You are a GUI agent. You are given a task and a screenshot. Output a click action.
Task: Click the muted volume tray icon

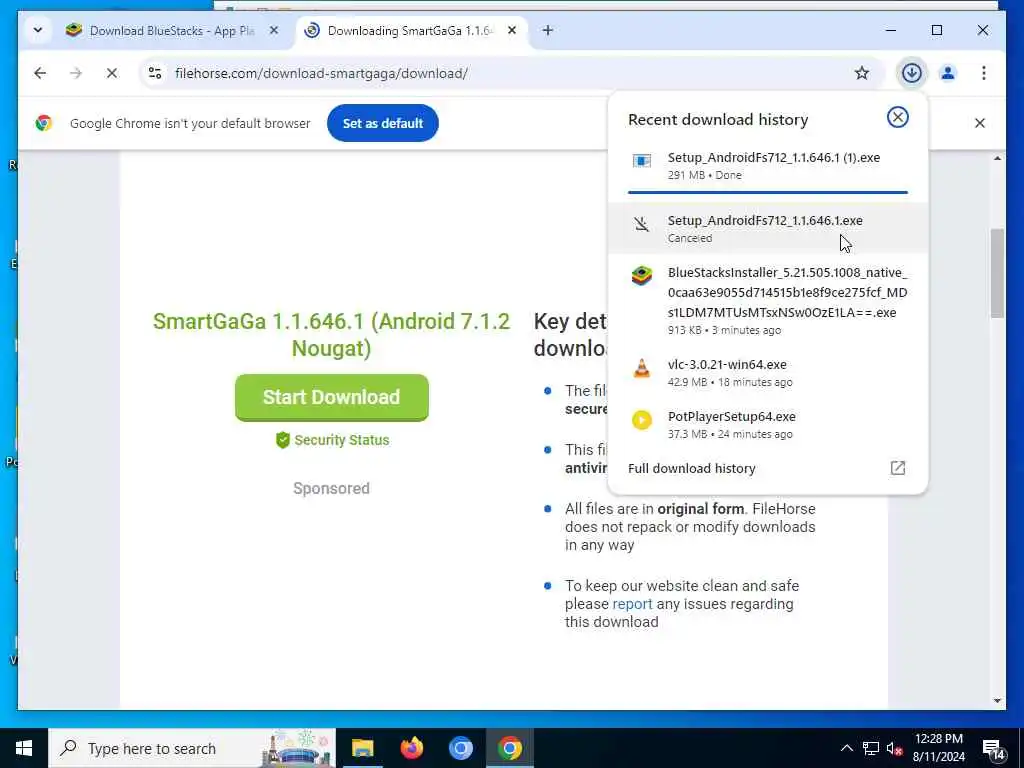(x=894, y=748)
